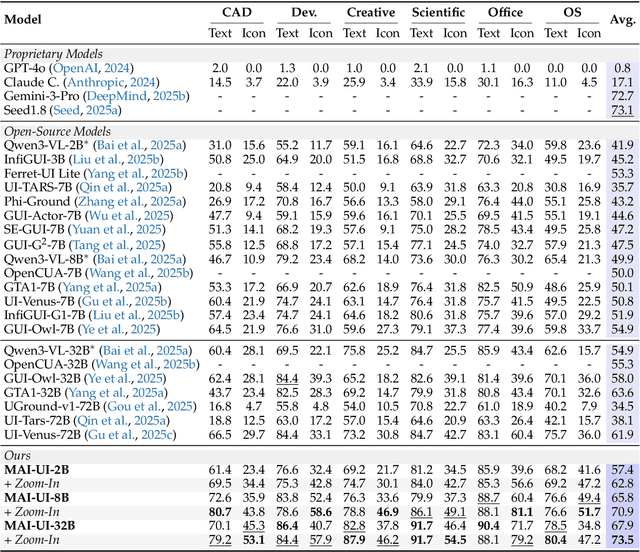Viewport: 640px width, 552px height.
Task: Open Yang et al. citation beside GTA1-32B
Action: pos(116,393)
